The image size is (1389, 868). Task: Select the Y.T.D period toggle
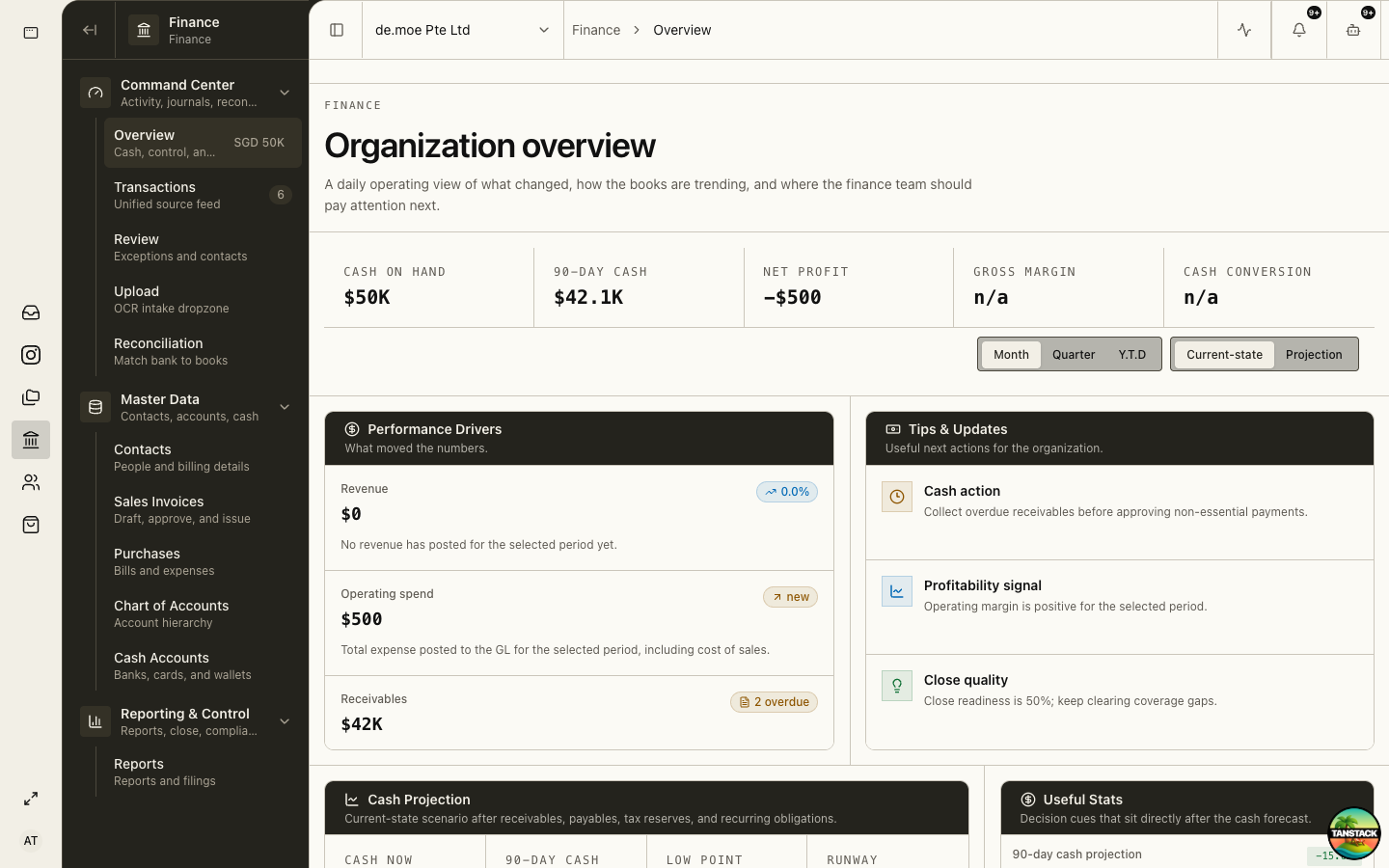click(x=1132, y=354)
